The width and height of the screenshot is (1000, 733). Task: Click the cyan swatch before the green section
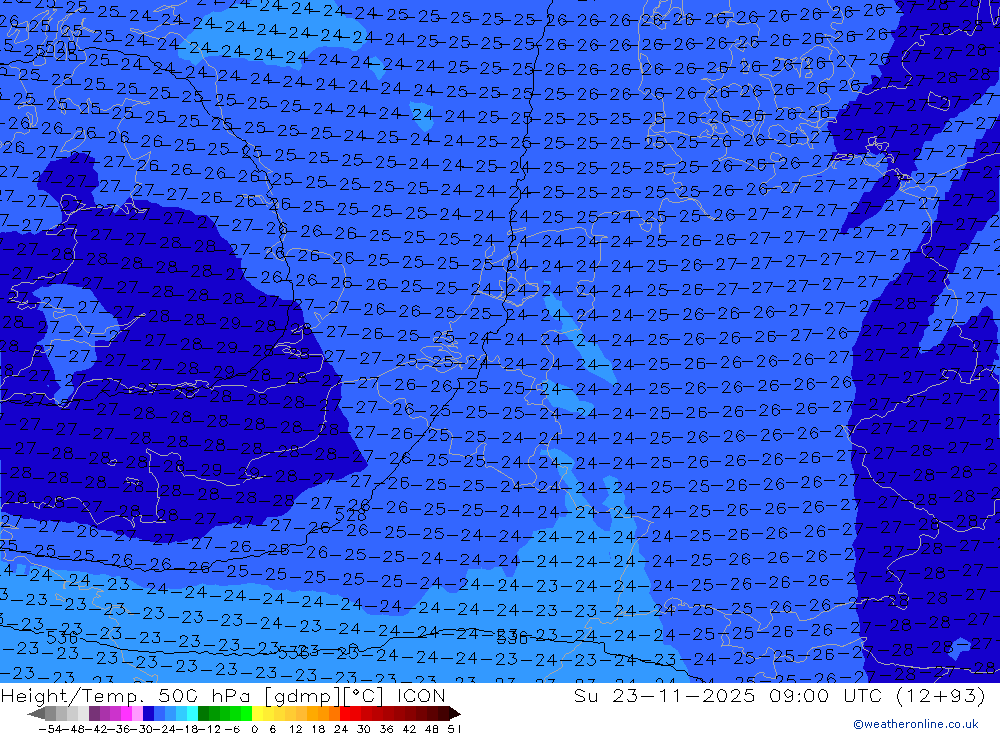192,713
